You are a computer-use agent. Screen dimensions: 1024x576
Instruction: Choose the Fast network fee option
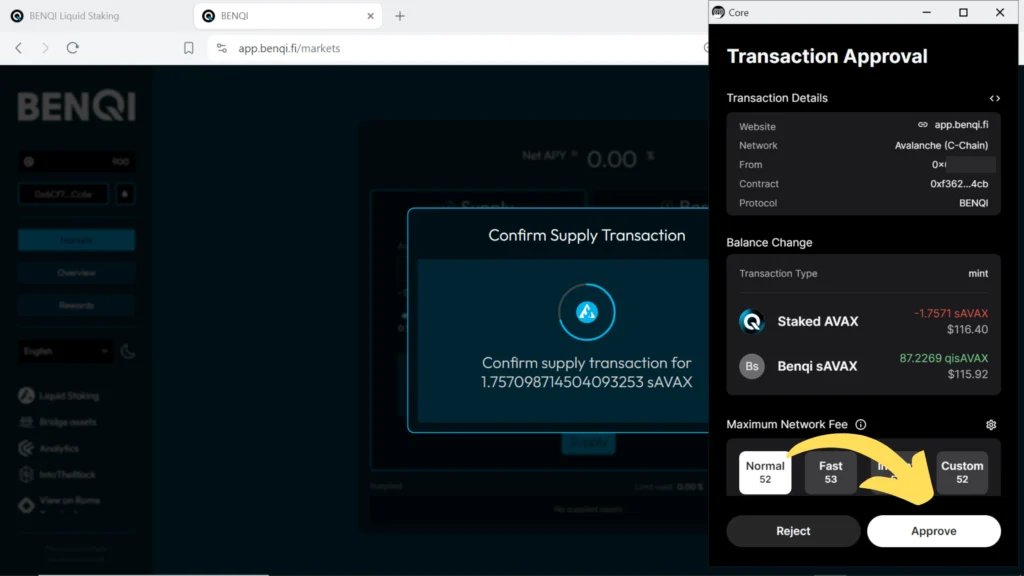(830, 472)
